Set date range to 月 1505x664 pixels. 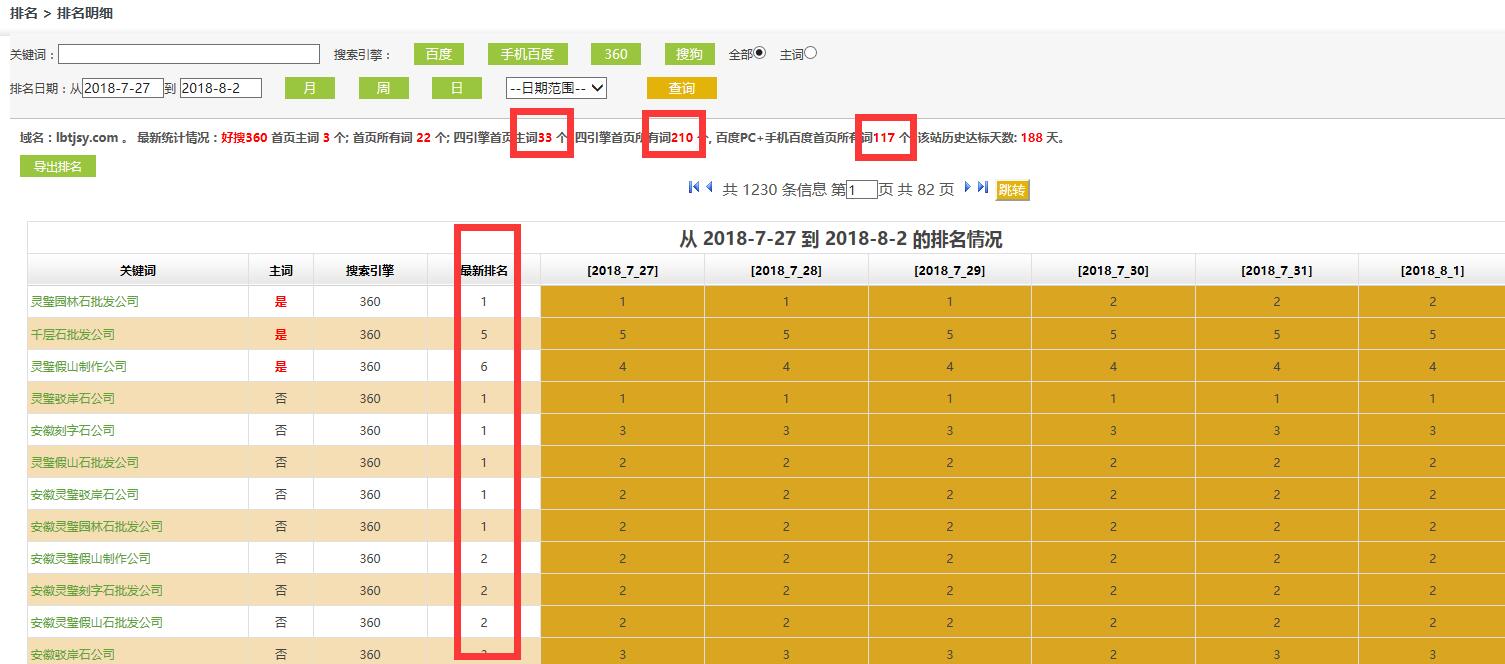coord(310,88)
